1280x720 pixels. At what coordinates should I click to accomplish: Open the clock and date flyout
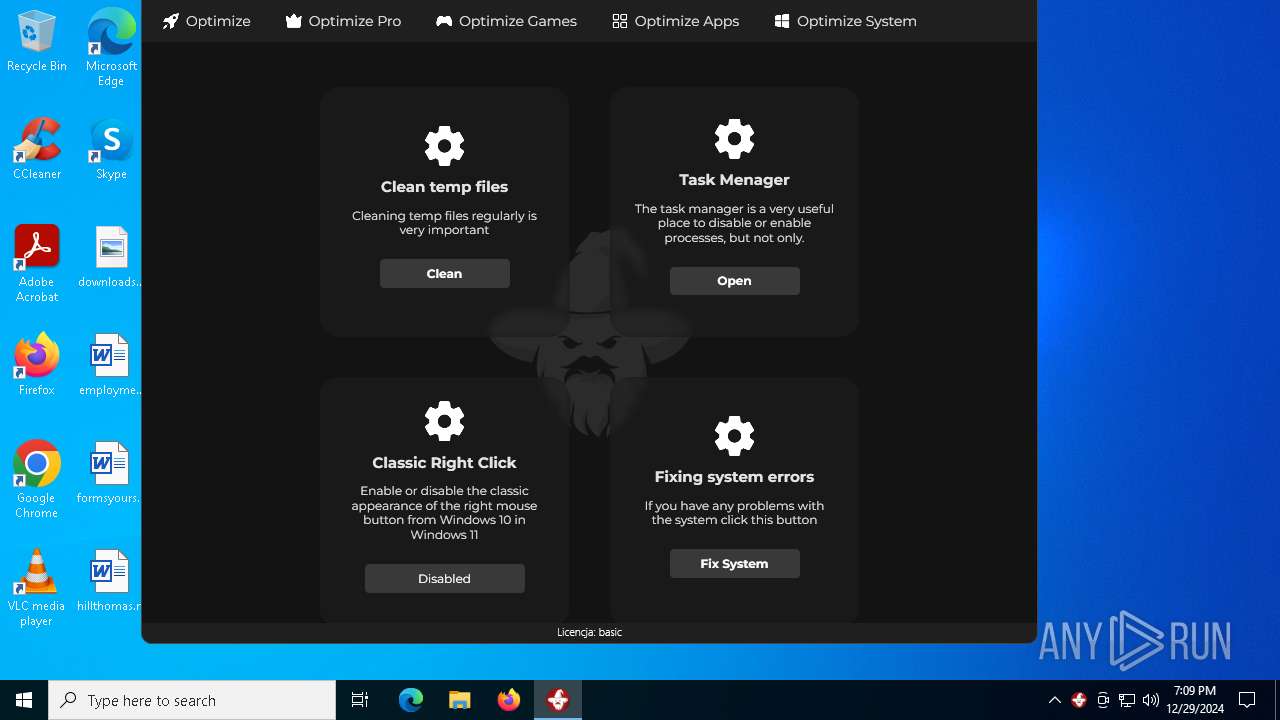click(1195, 700)
